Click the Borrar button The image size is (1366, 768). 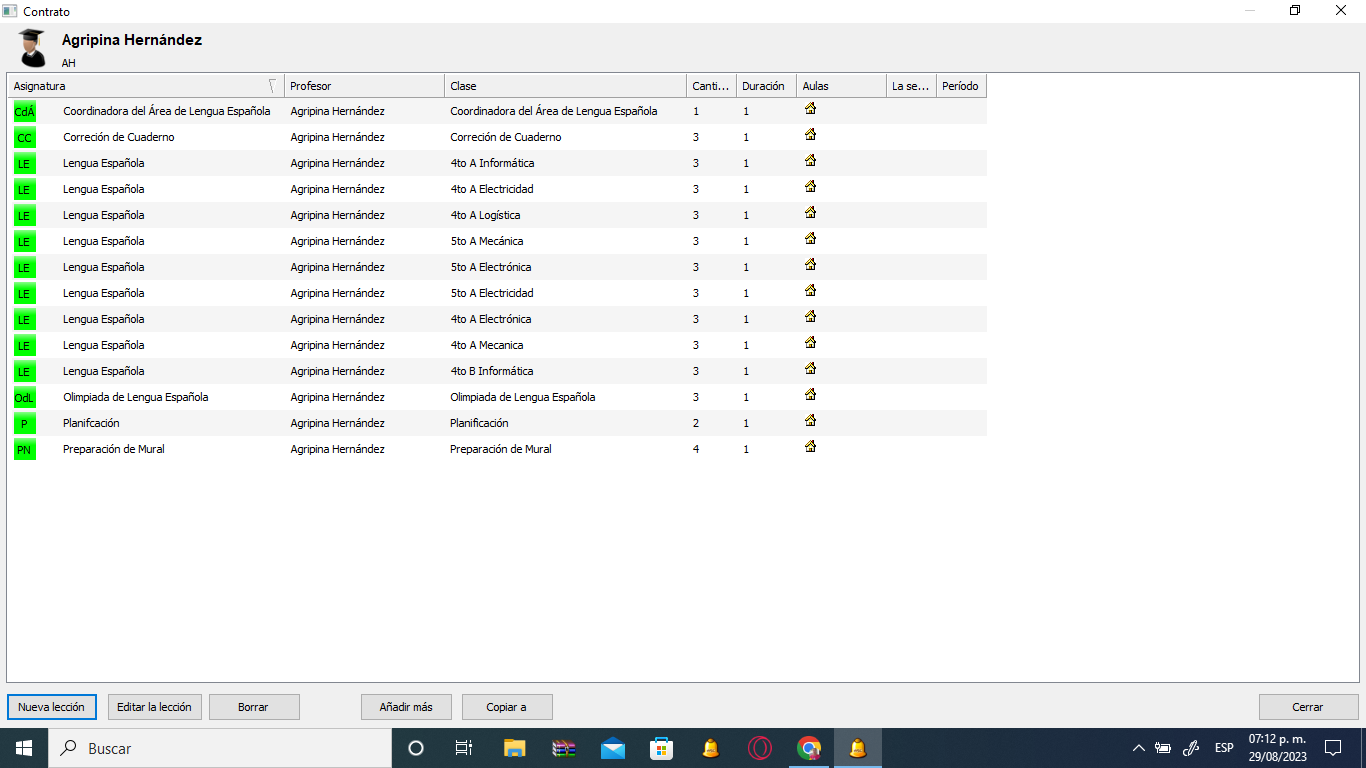coord(254,707)
